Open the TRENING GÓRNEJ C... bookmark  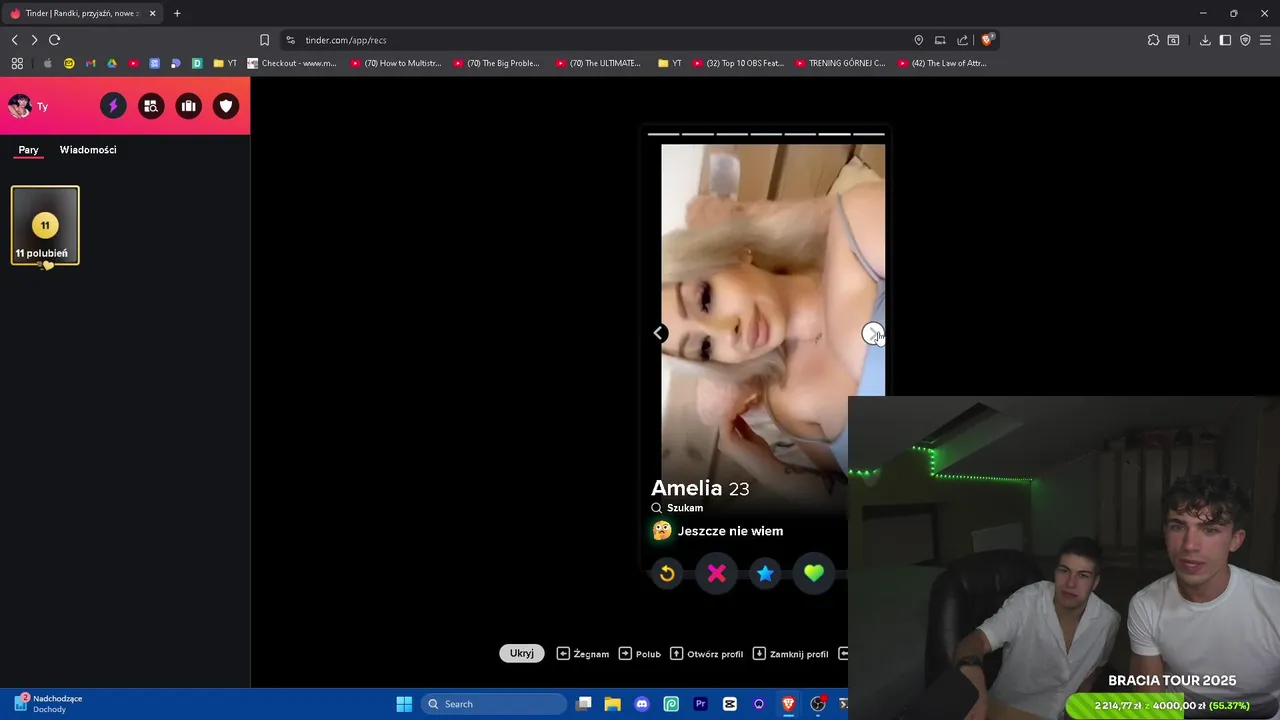[840, 63]
